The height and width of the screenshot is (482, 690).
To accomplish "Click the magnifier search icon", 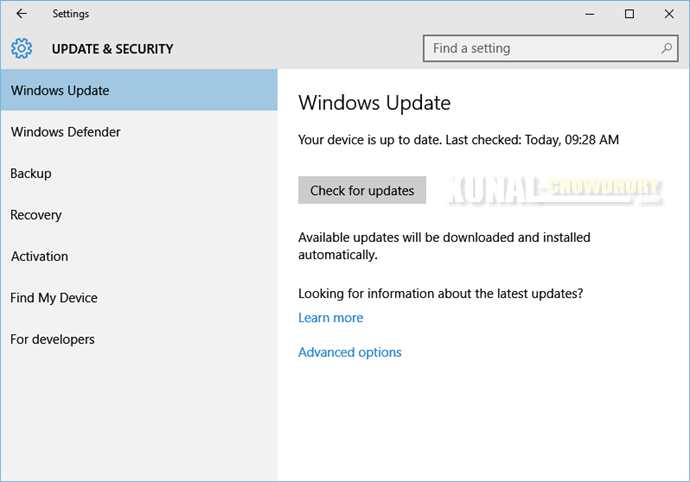I will tap(667, 48).
